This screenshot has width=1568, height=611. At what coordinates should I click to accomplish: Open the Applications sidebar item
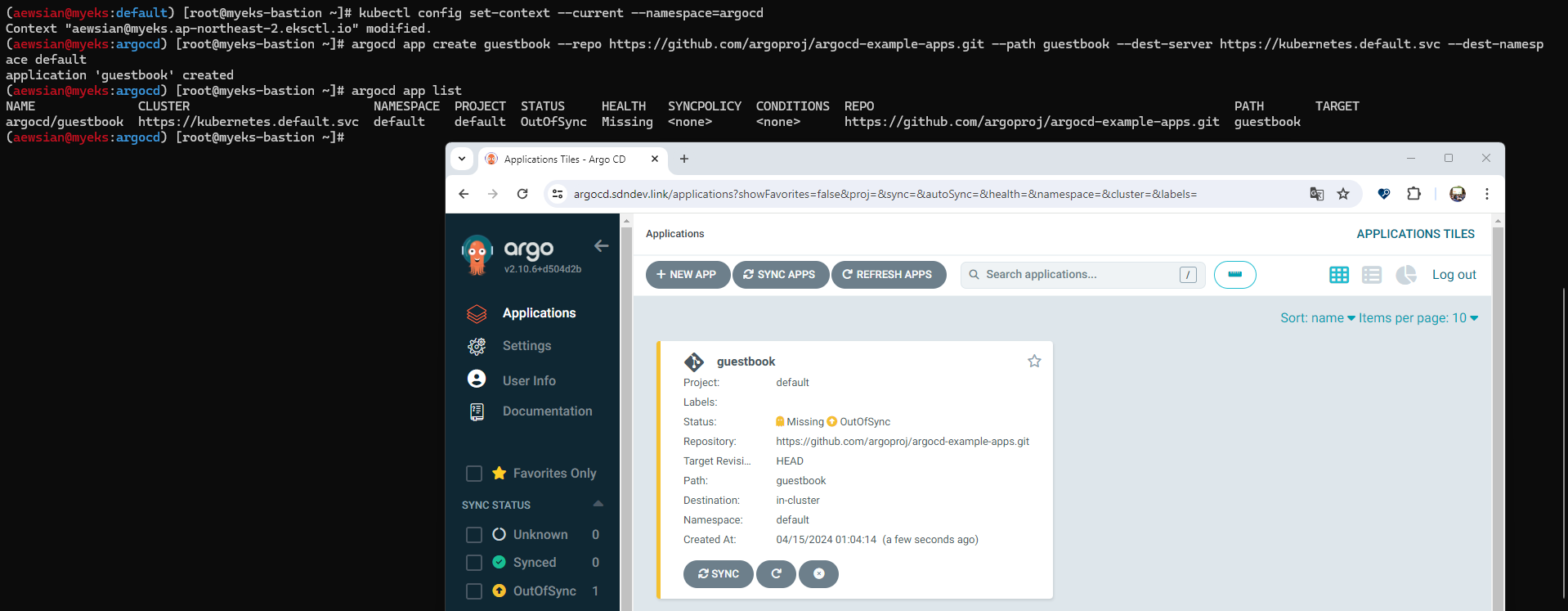(x=539, y=313)
